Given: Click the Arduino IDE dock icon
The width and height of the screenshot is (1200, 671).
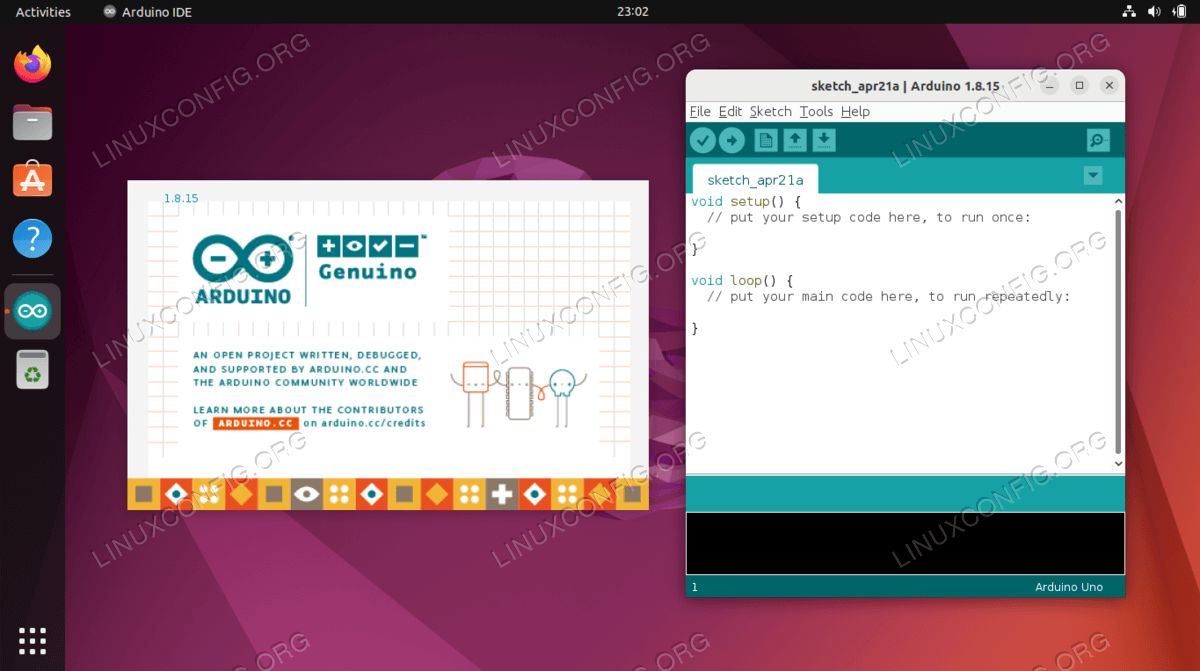Looking at the screenshot, I should click(x=32, y=312).
